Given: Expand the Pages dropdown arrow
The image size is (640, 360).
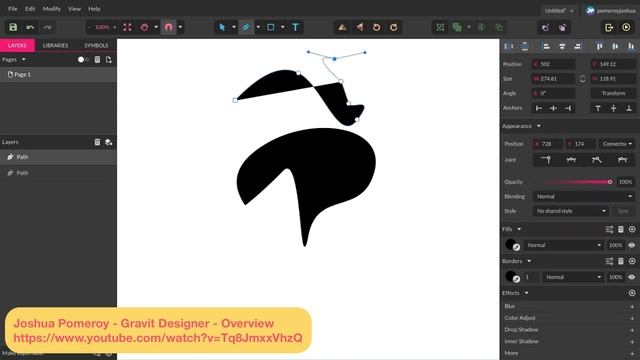Looking at the screenshot, I should pos(24,60).
